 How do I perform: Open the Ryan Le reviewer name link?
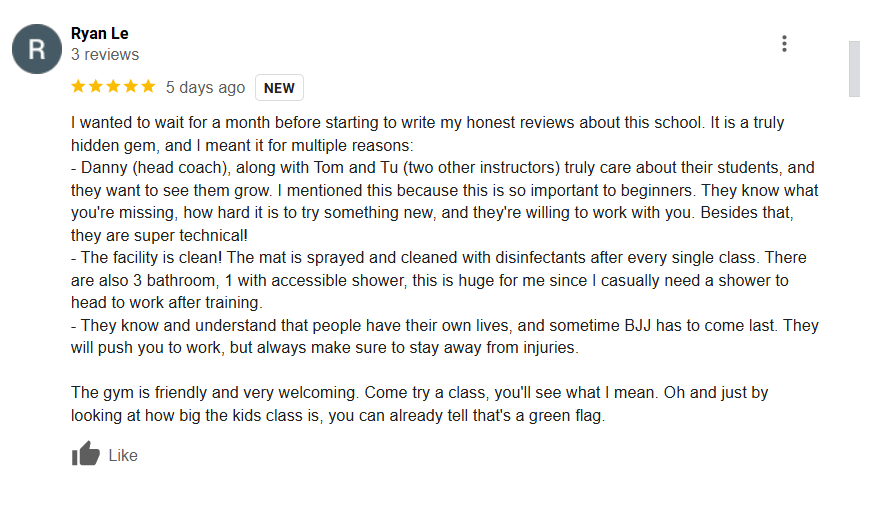coord(100,34)
